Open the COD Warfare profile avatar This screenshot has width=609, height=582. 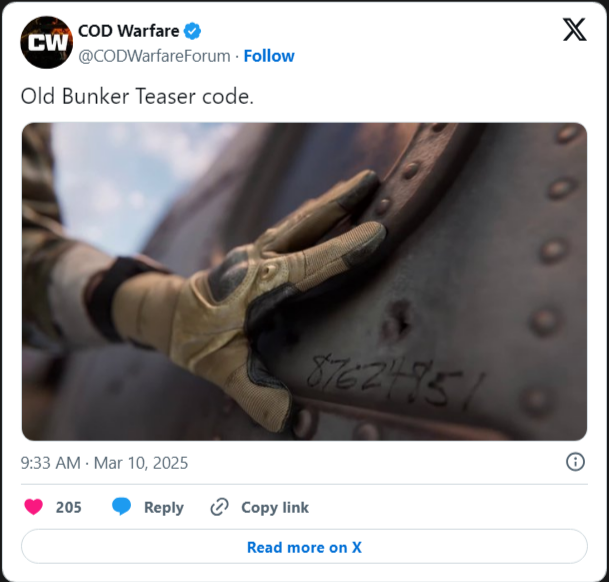click(x=47, y=42)
